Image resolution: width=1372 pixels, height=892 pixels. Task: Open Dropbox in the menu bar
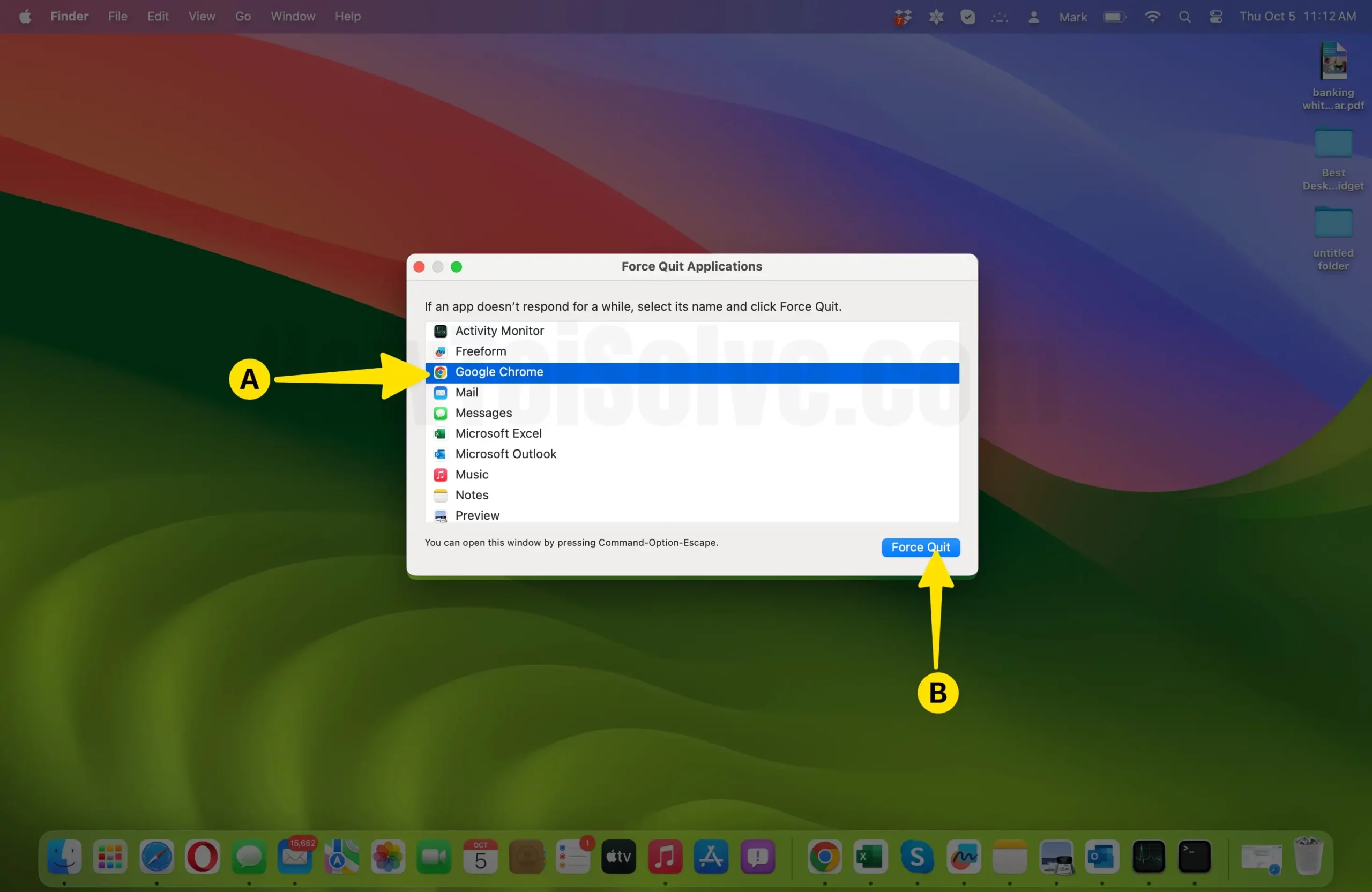903,17
